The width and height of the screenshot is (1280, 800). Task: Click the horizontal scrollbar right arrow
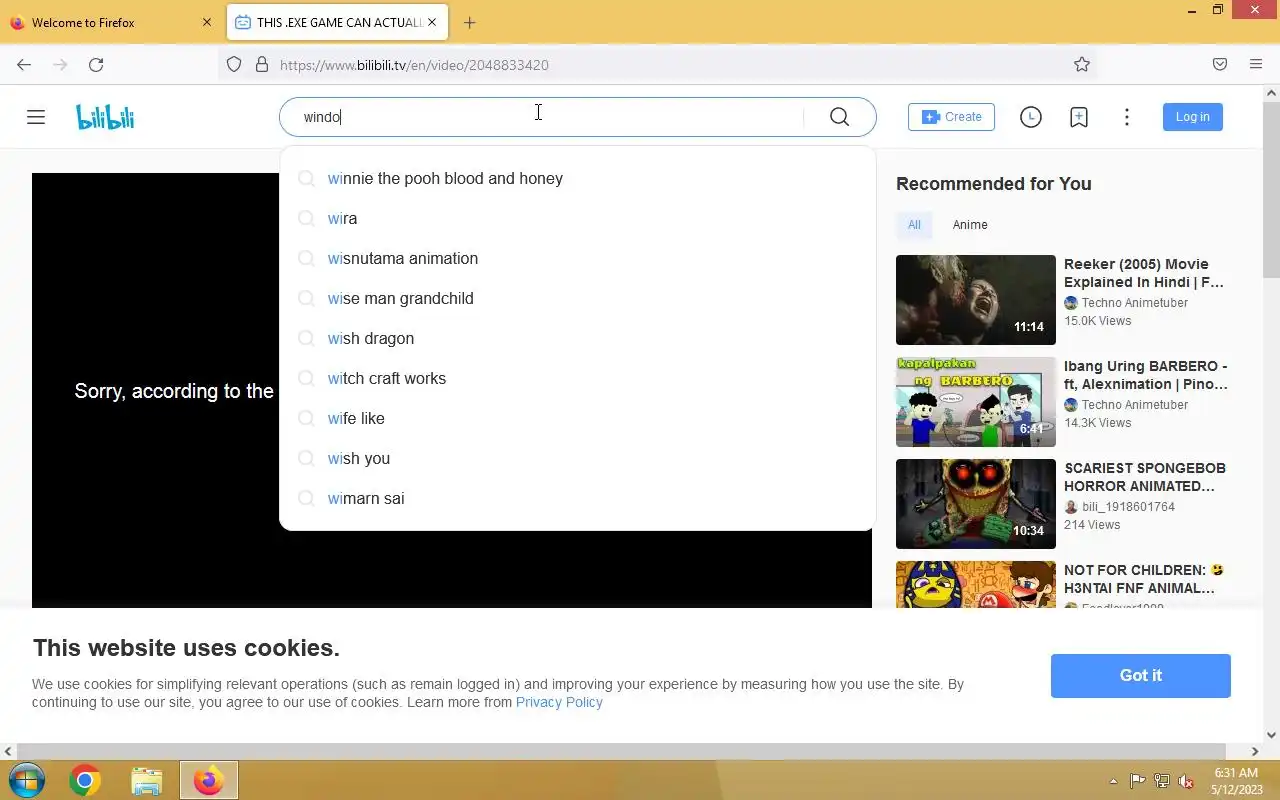pyautogui.click(x=1255, y=751)
